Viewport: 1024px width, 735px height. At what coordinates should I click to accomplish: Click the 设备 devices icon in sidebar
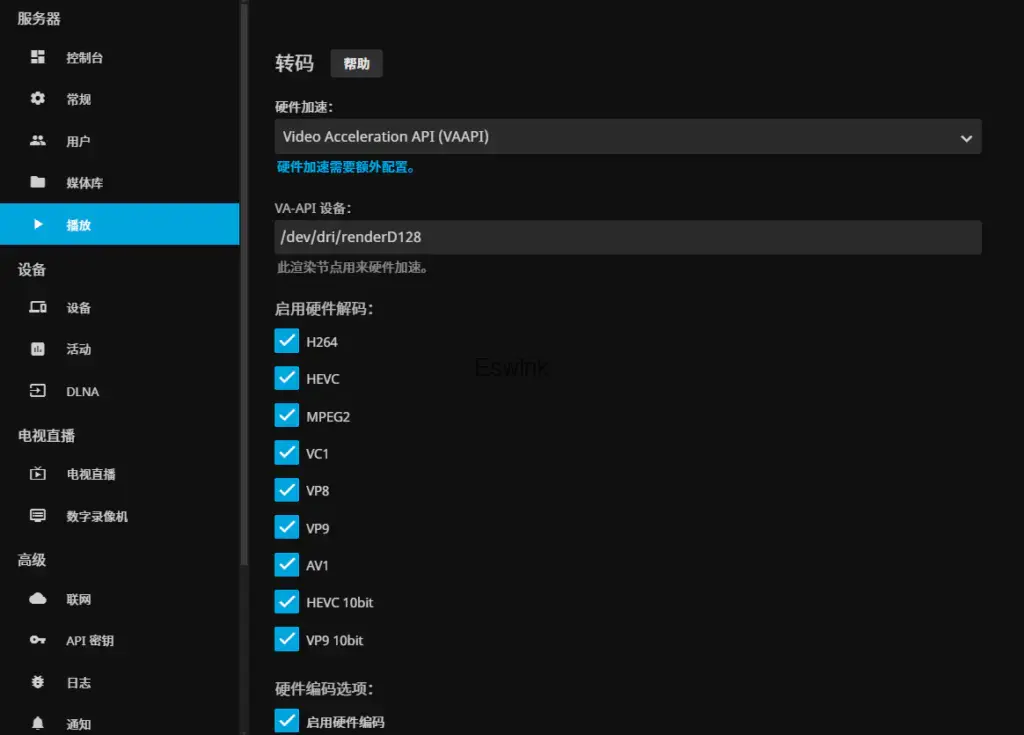[x=38, y=308]
